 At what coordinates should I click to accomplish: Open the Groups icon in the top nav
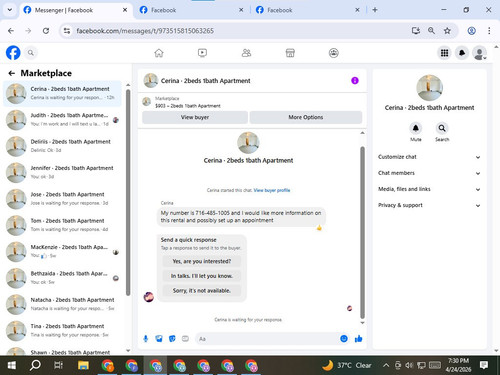point(334,53)
